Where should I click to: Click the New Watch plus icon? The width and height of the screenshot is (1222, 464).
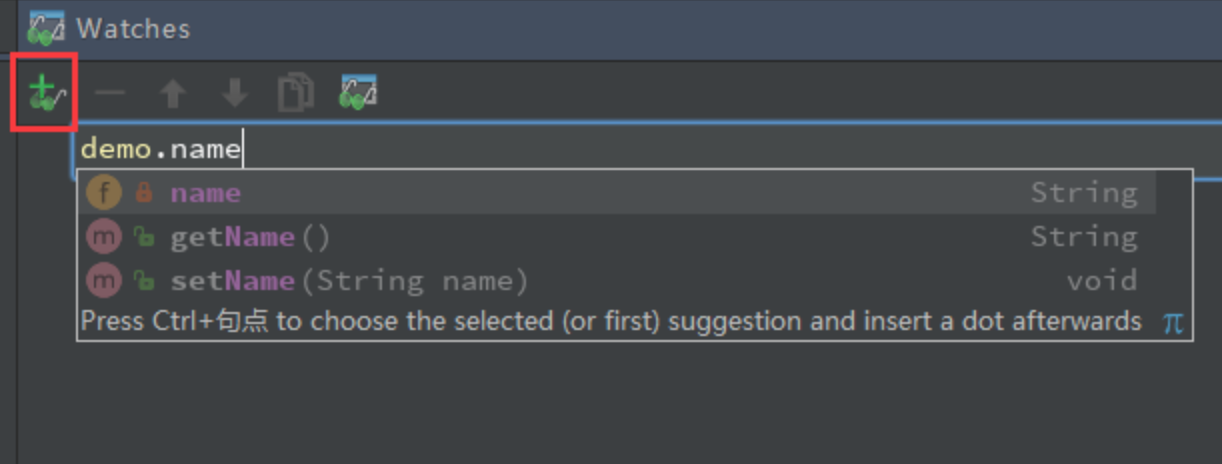(x=44, y=93)
